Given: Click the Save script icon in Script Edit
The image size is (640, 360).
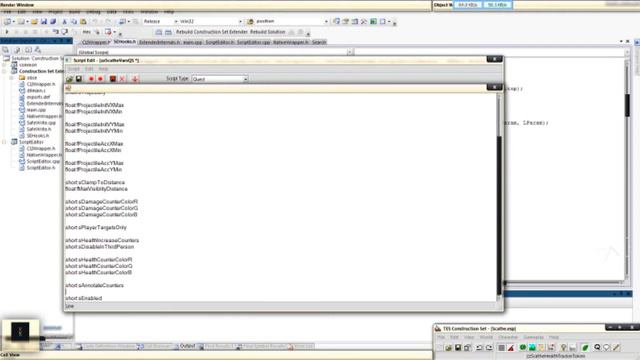Looking at the screenshot, I should pyautogui.click(x=79, y=79).
